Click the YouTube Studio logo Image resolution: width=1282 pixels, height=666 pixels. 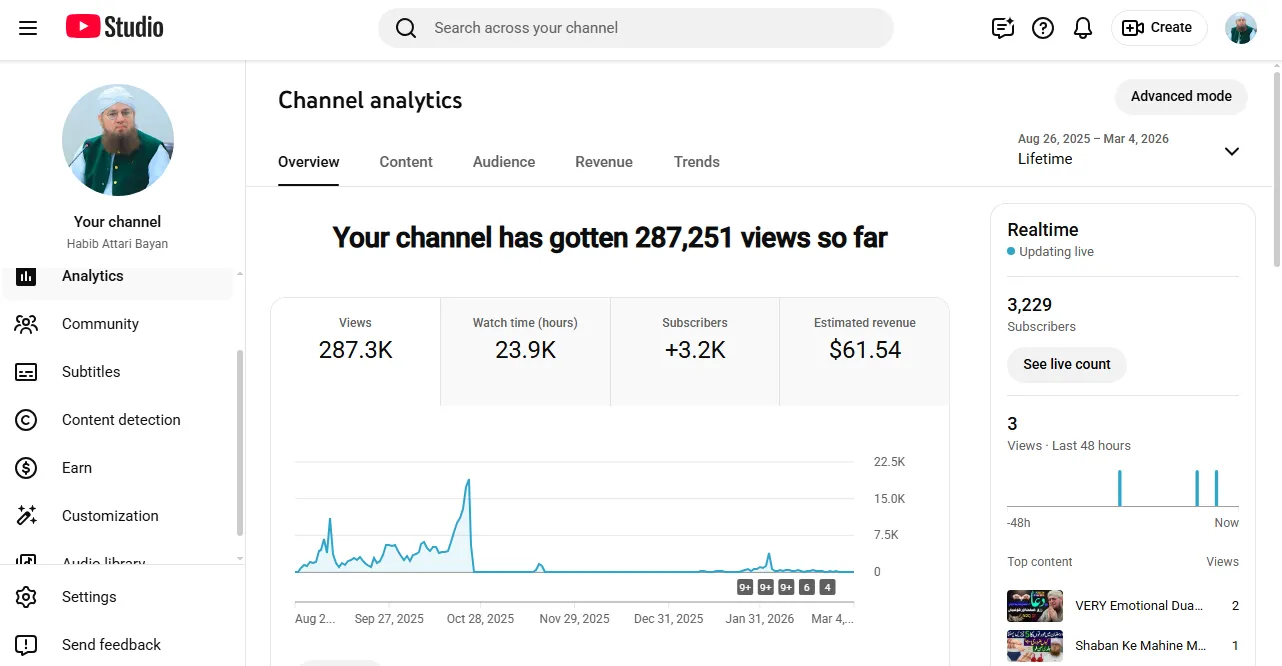tap(114, 27)
